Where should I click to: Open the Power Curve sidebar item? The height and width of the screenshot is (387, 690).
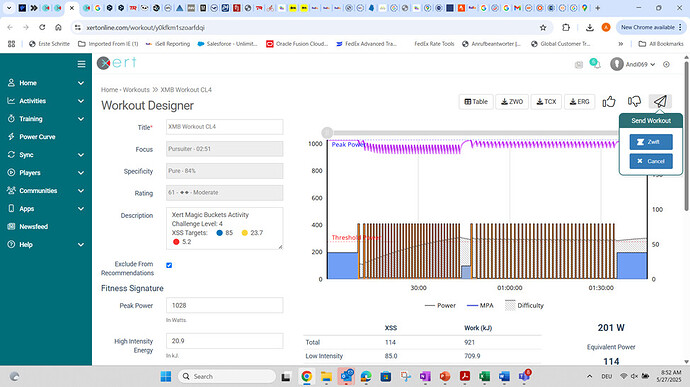coord(37,137)
